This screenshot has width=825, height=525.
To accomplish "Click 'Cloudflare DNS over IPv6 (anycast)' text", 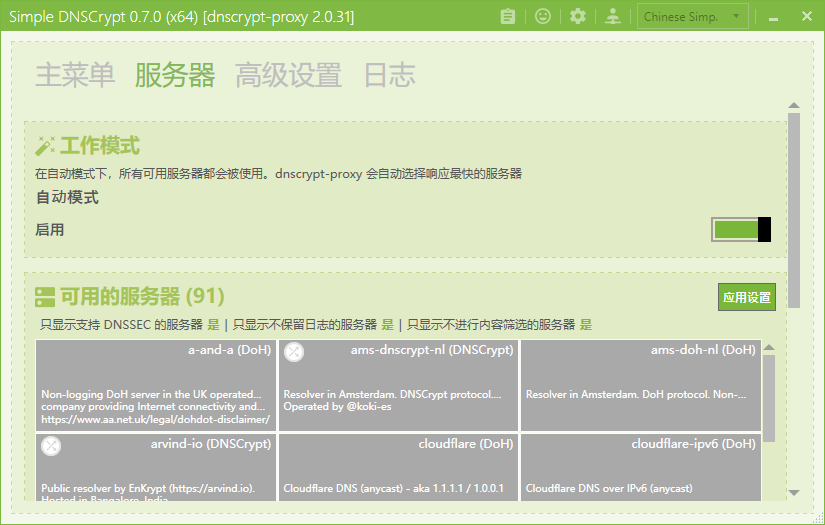I will point(609,488).
